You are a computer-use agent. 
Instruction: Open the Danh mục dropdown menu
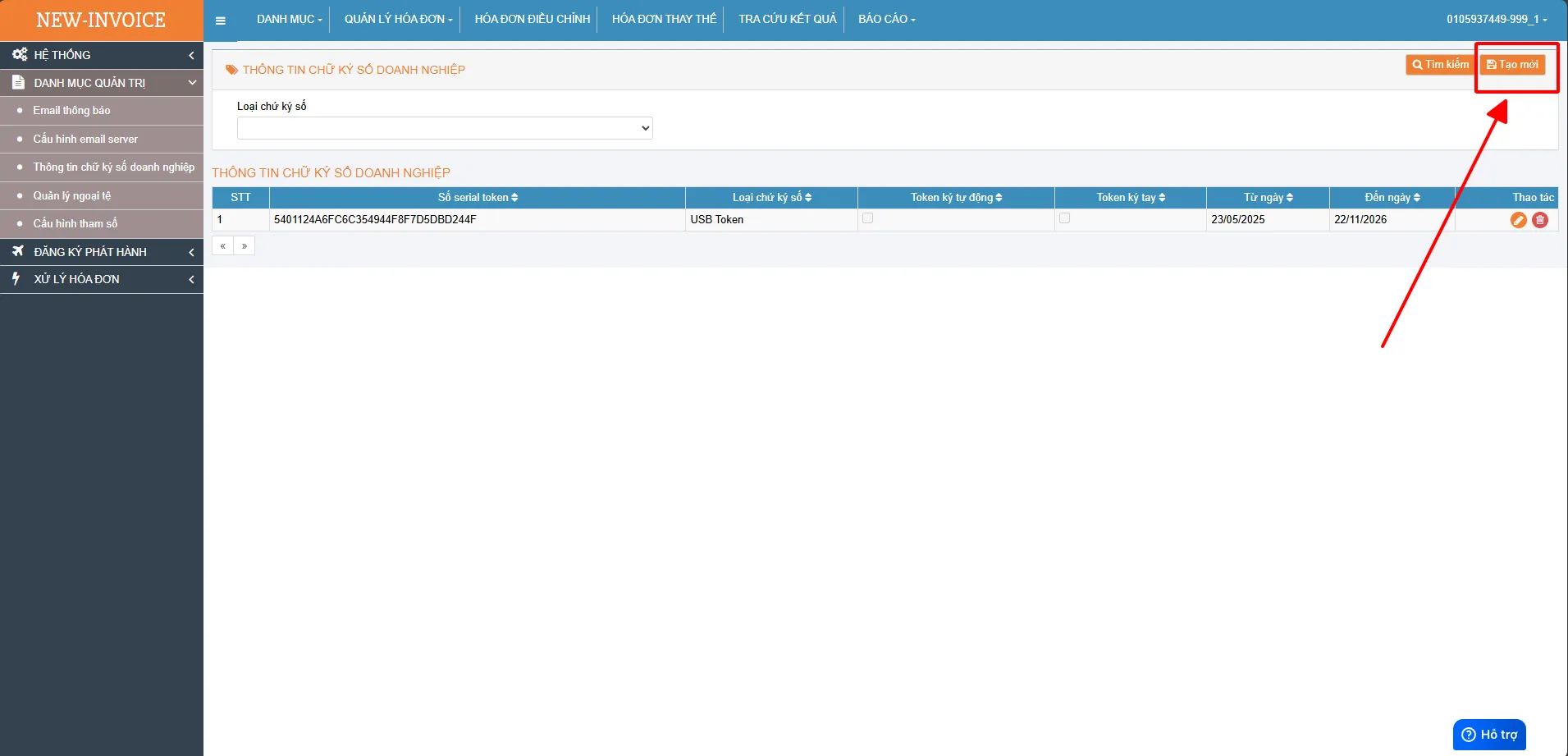pyautogui.click(x=289, y=19)
